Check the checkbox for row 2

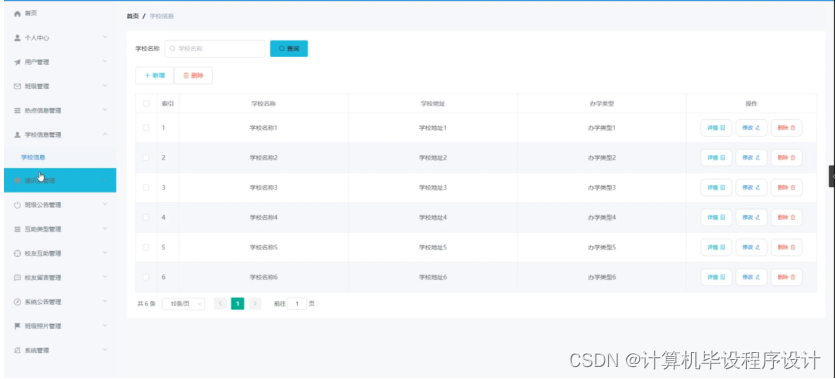click(146, 158)
